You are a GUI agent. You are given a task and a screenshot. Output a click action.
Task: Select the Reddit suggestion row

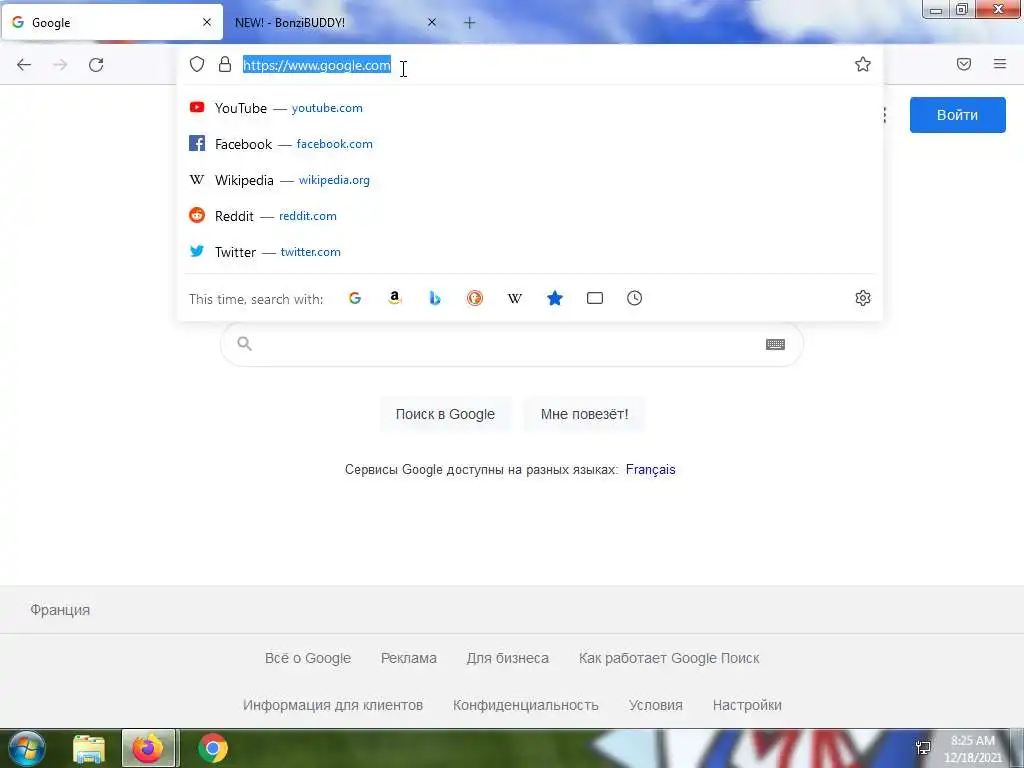click(x=530, y=216)
